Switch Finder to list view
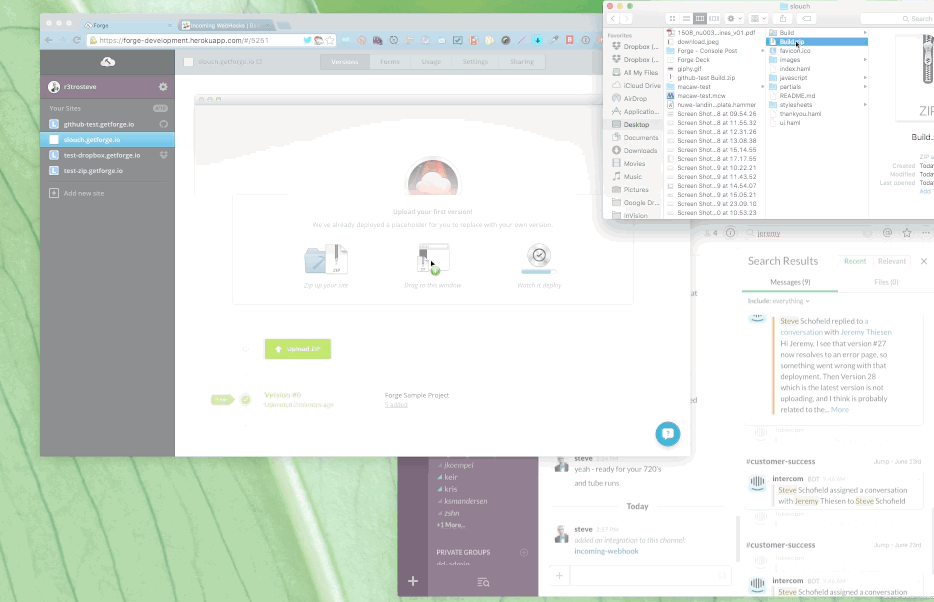The image size is (934, 602). point(686,18)
